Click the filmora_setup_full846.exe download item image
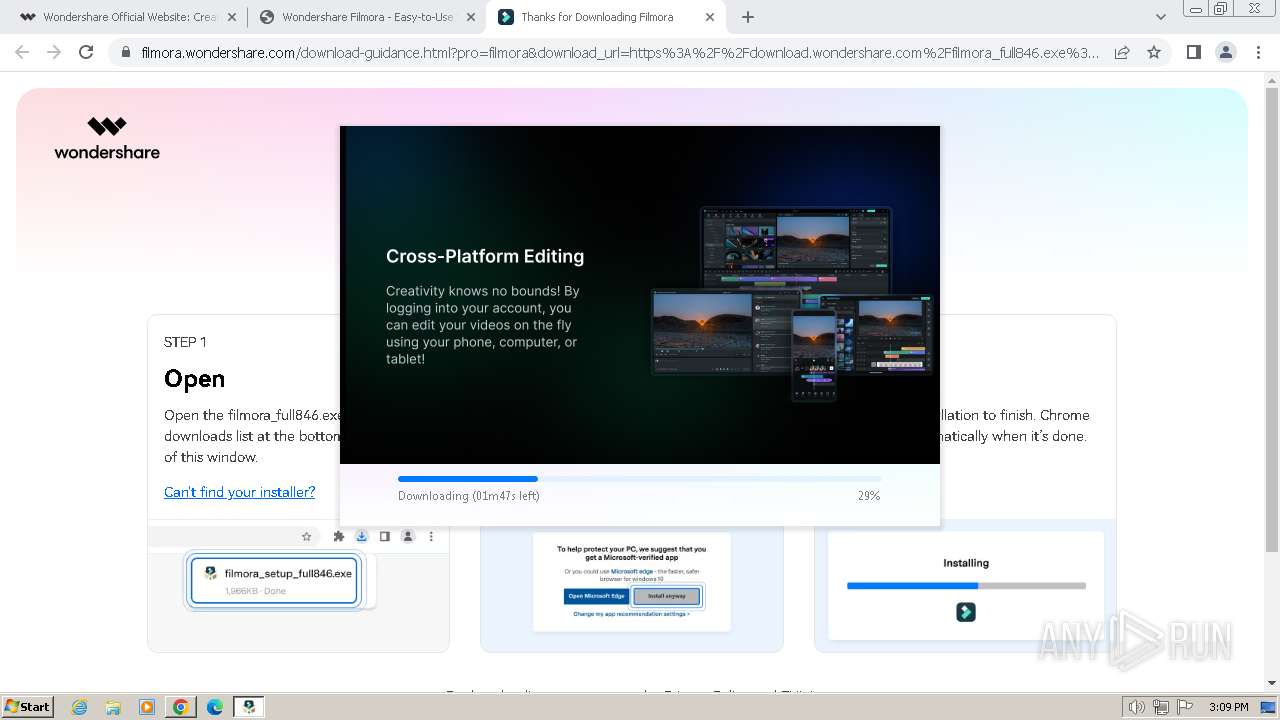The width and height of the screenshot is (1280, 720). (x=273, y=581)
